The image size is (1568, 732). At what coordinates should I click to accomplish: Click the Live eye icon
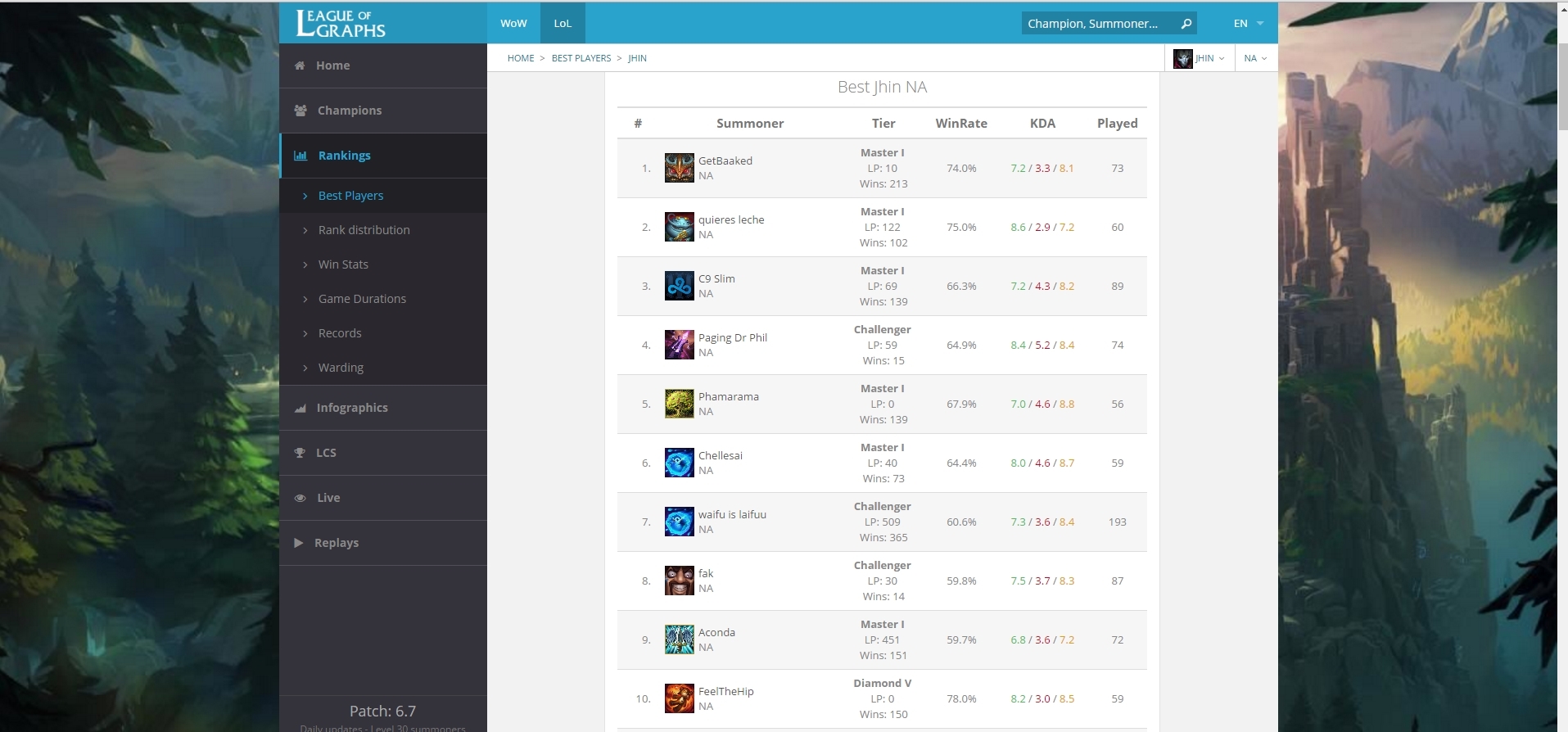[x=300, y=498]
